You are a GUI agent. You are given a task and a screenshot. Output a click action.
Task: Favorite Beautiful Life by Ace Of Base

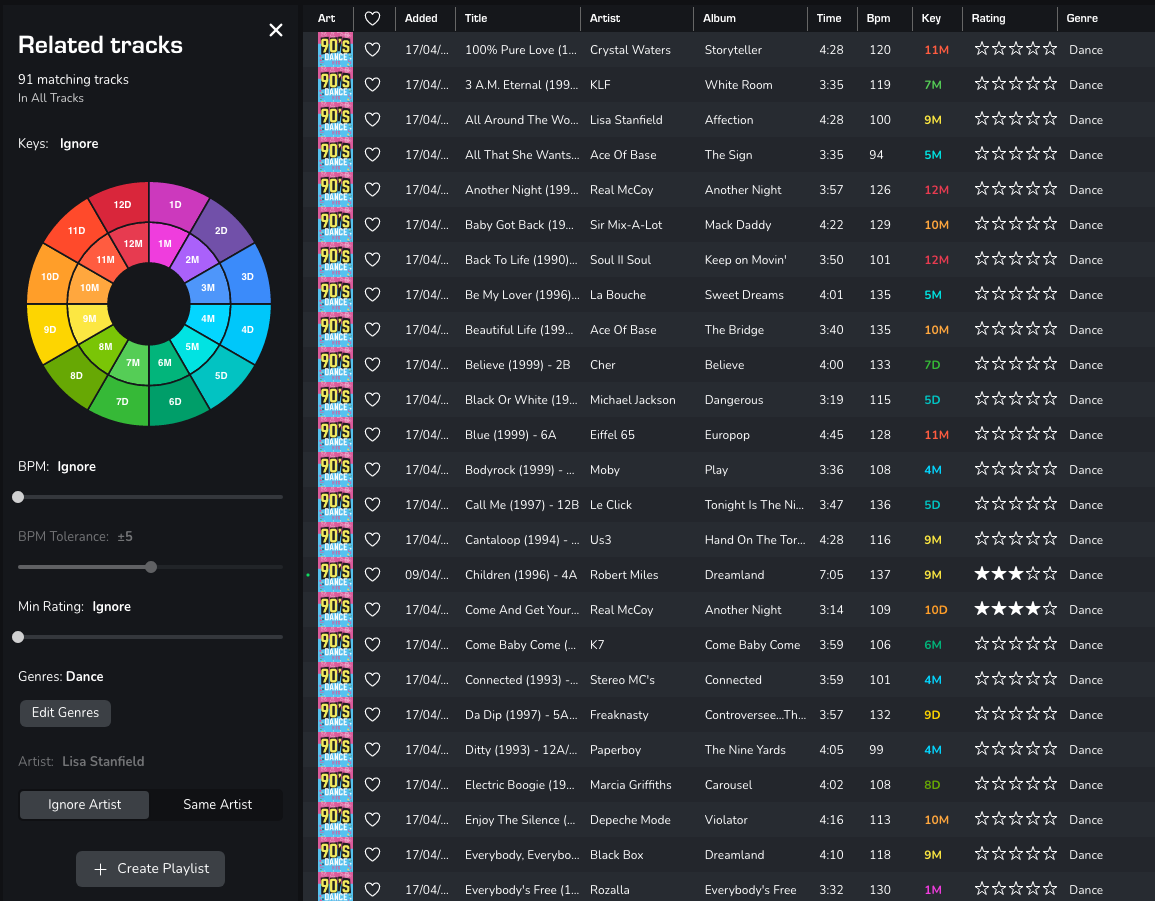pos(373,329)
